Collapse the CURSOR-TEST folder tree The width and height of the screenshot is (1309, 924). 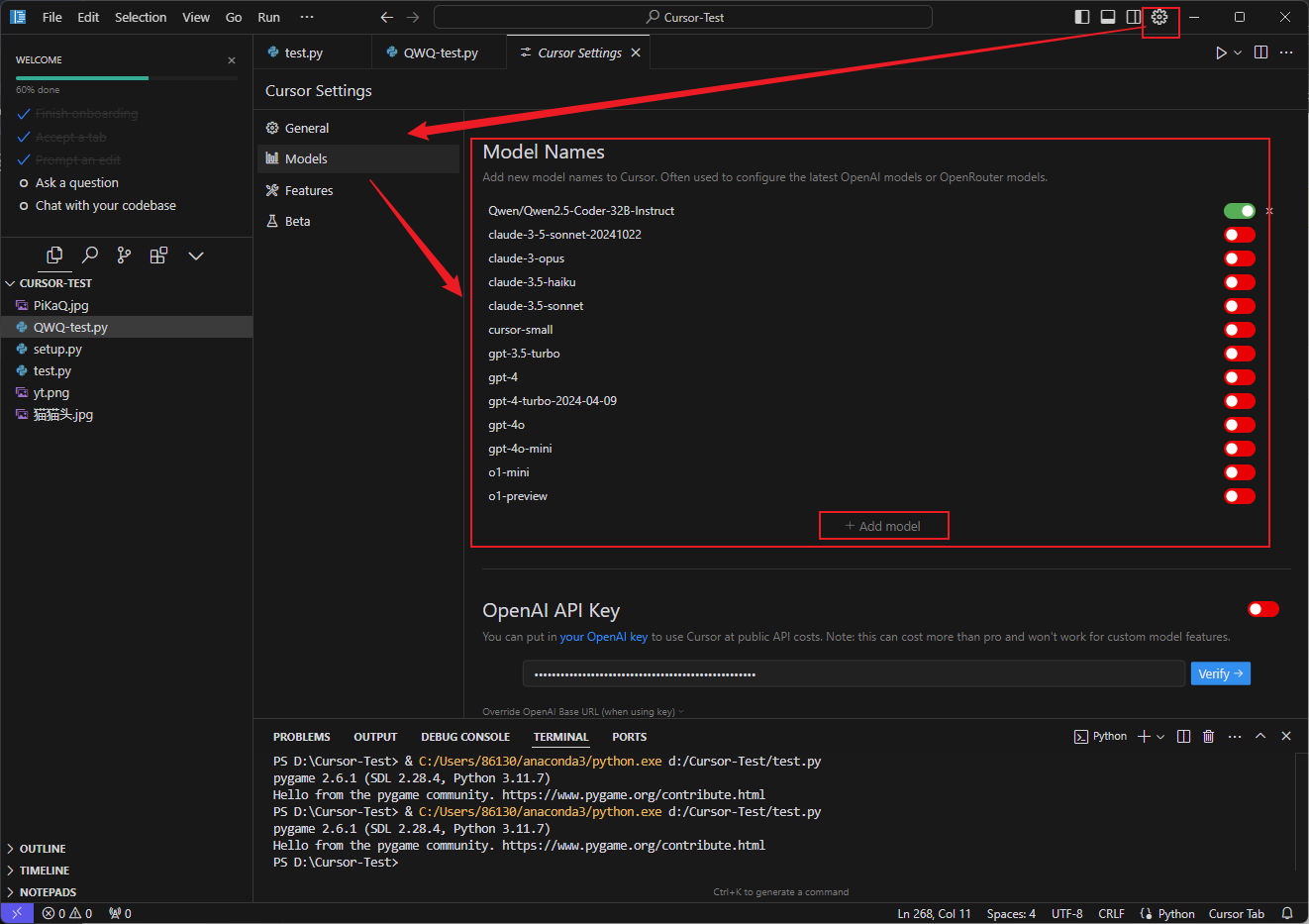point(55,283)
